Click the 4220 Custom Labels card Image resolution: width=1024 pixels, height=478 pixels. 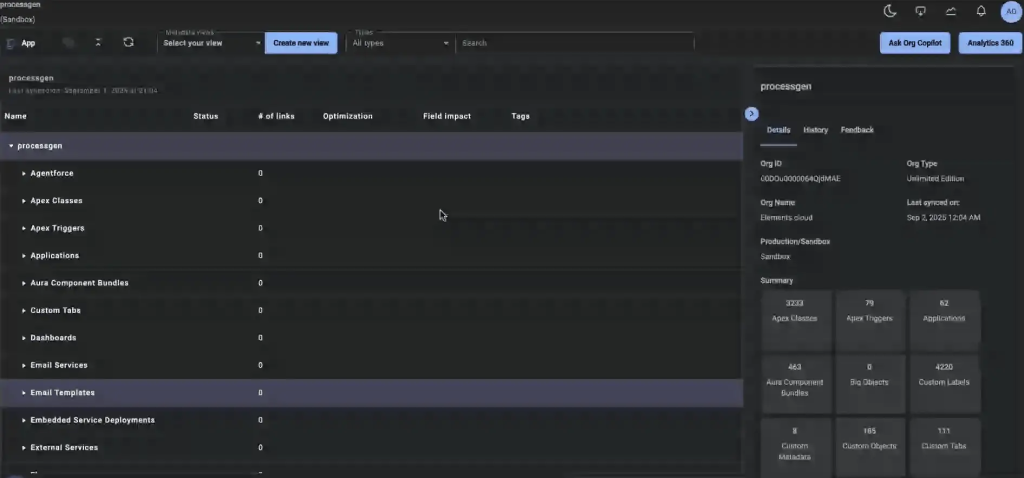(x=944, y=384)
